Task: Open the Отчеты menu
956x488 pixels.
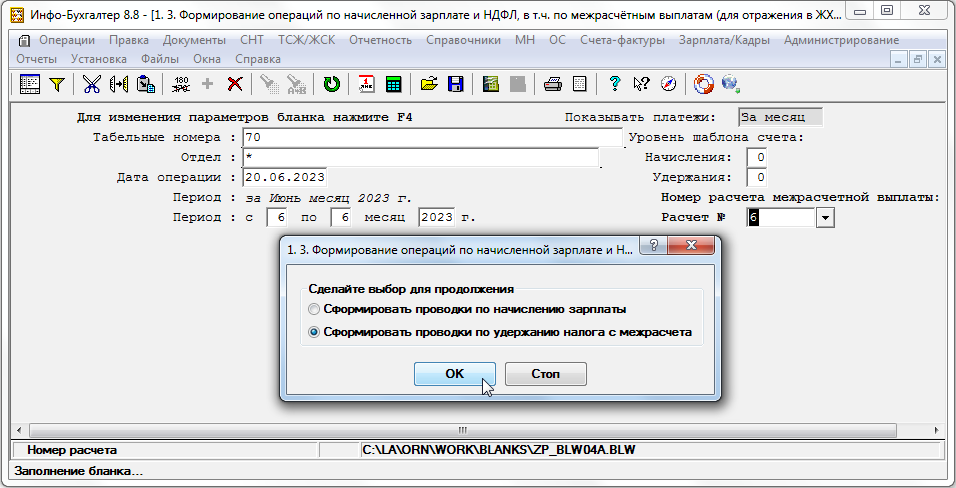Action: (x=37, y=59)
